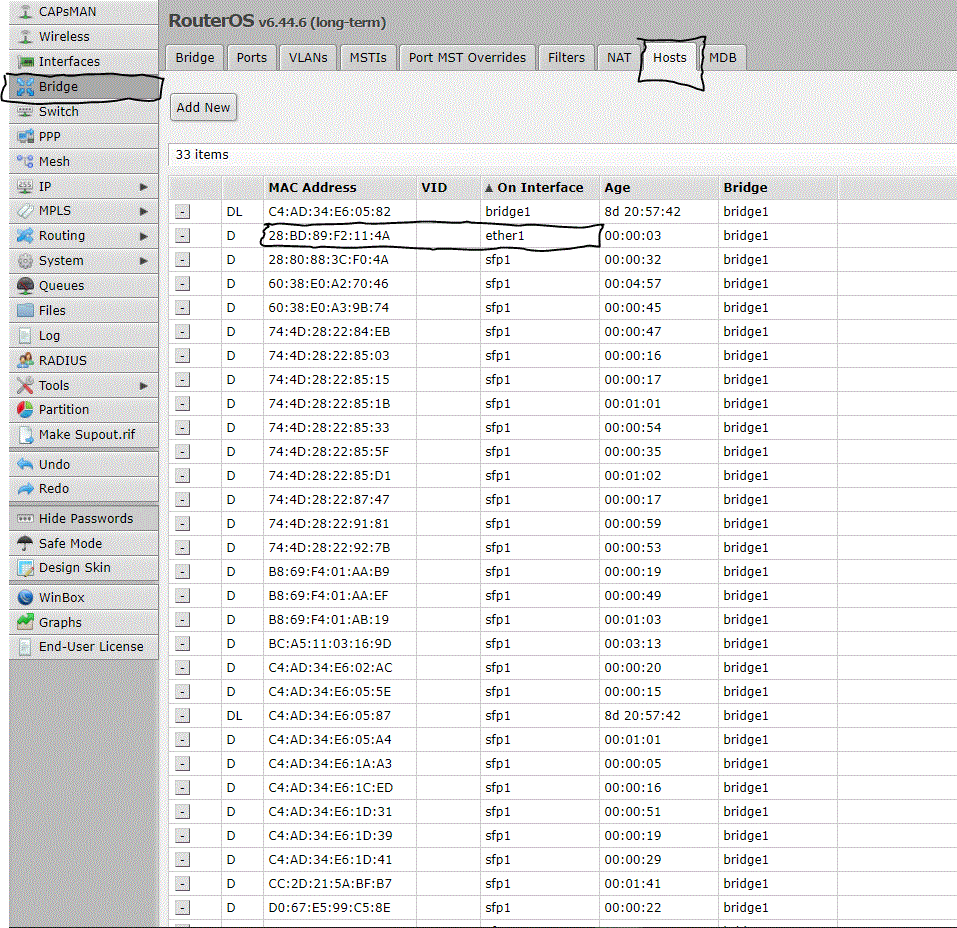Image resolution: width=957 pixels, height=928 pixels.
Task: Sort by On Interface column header
Action: click(540, 188)
